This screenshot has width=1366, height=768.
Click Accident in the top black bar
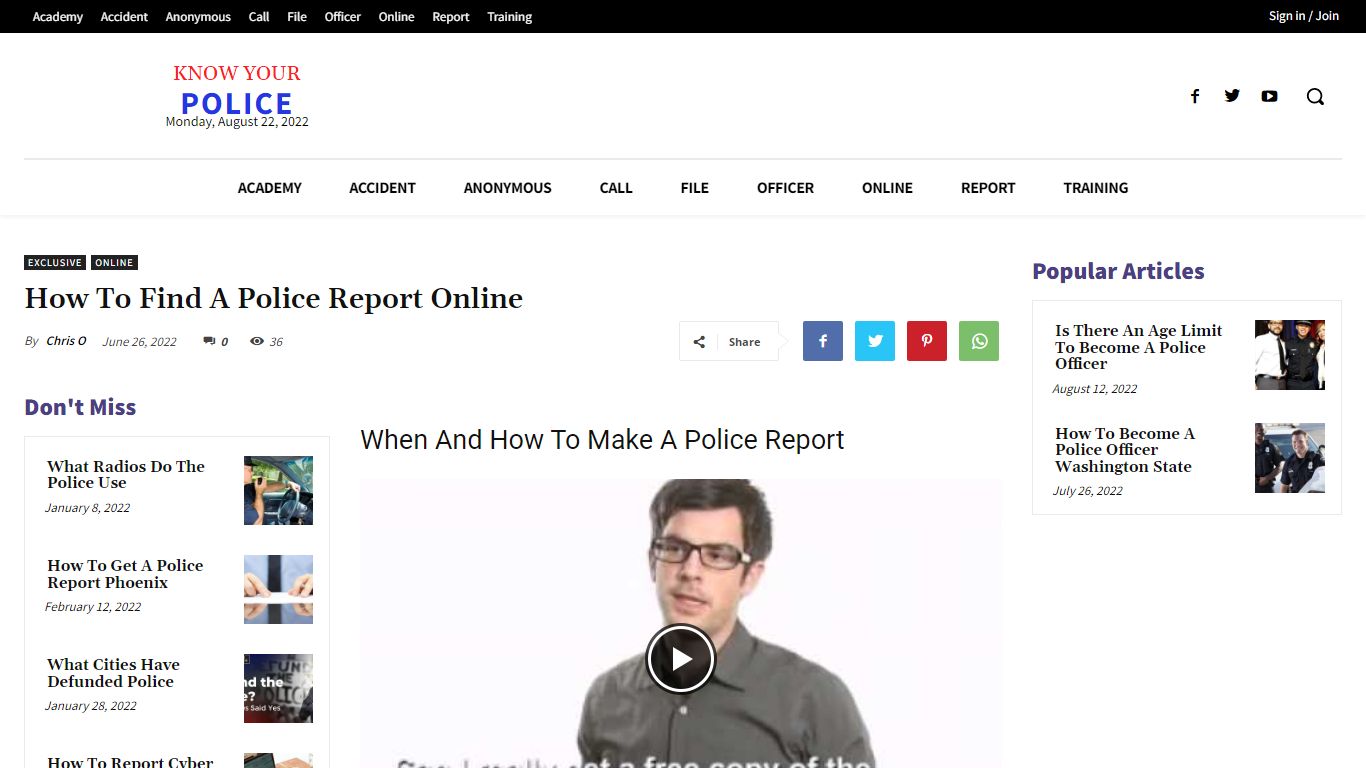click(124, 17)
